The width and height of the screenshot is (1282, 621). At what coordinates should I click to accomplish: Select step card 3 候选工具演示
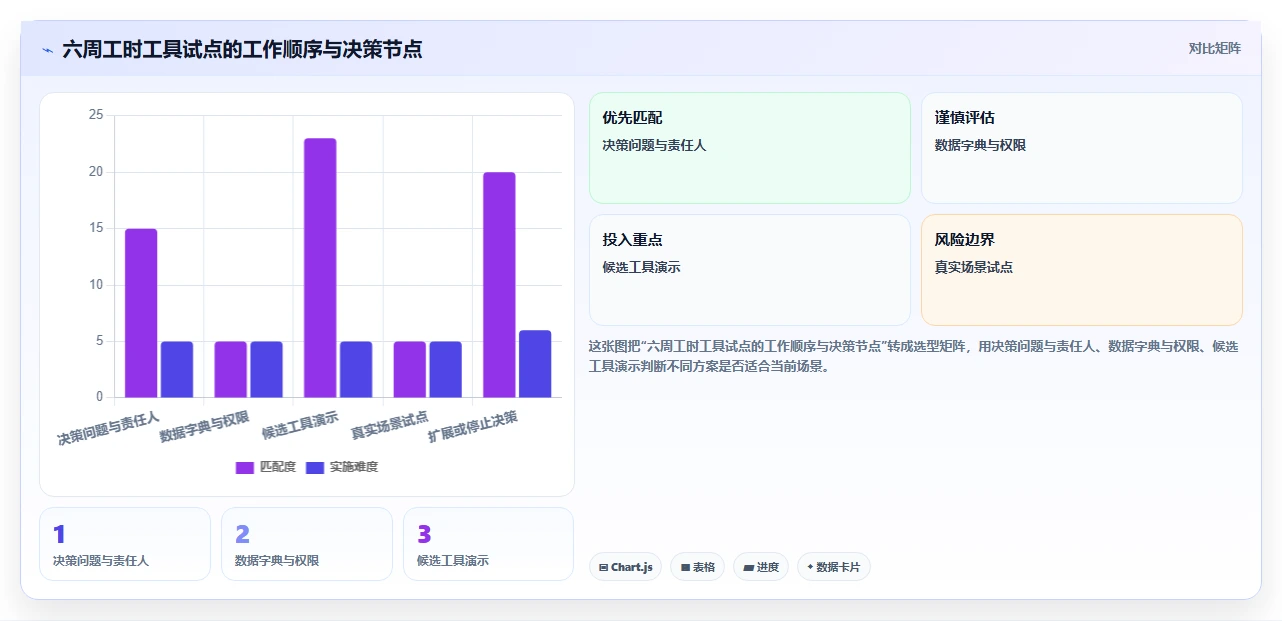pos(489,544)
